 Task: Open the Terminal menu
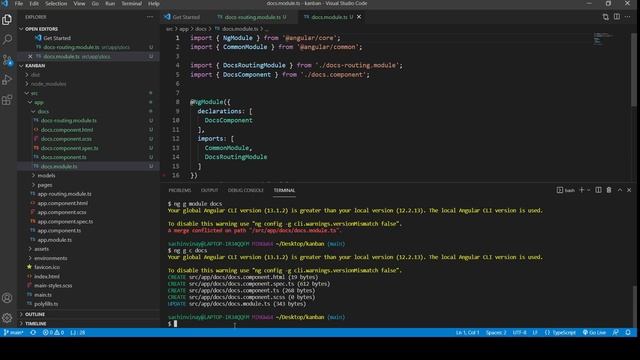(131, 4)
